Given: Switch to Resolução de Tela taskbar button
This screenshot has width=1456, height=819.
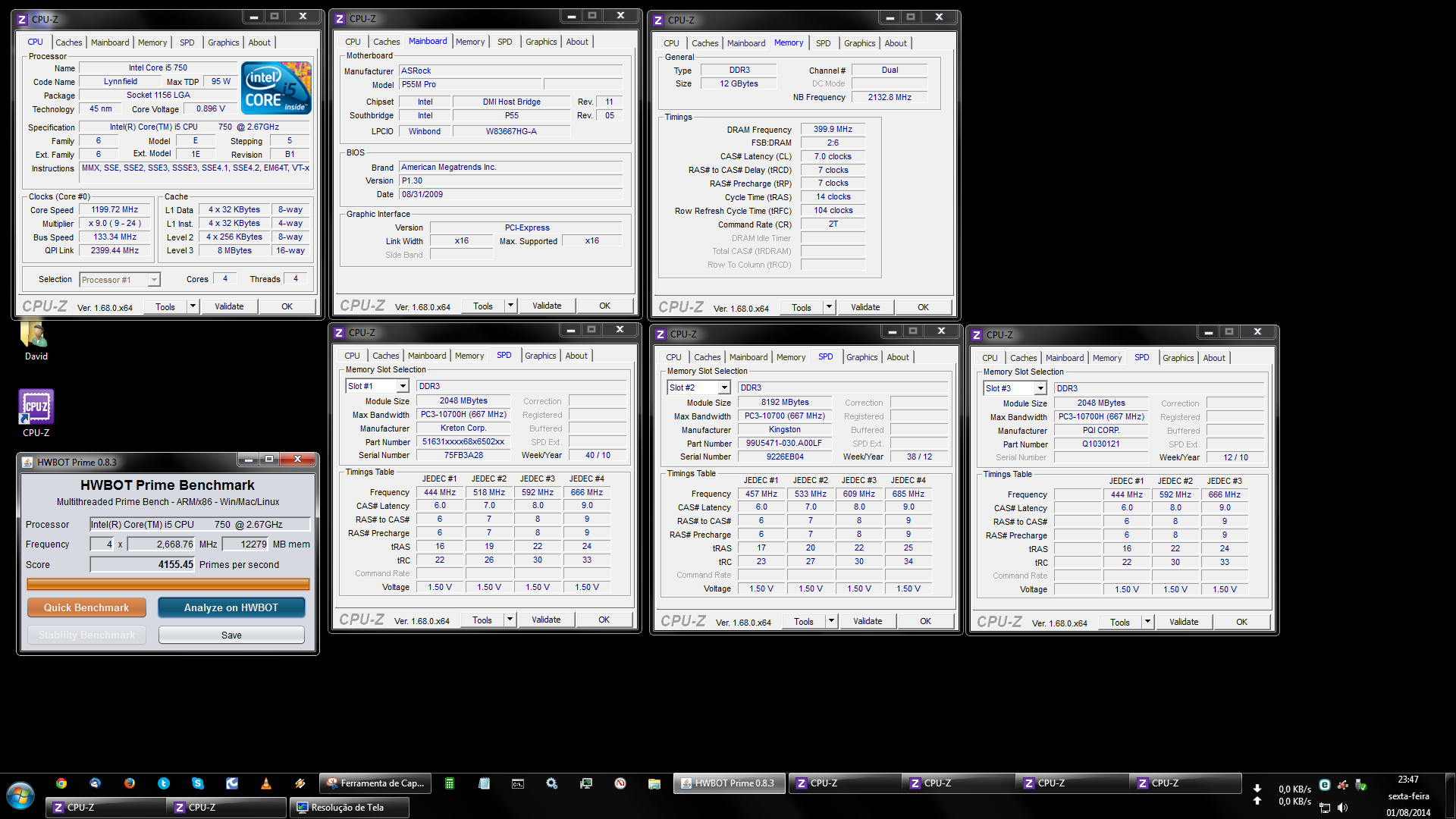Looking at the screenshot, I should tap(349, 808).
